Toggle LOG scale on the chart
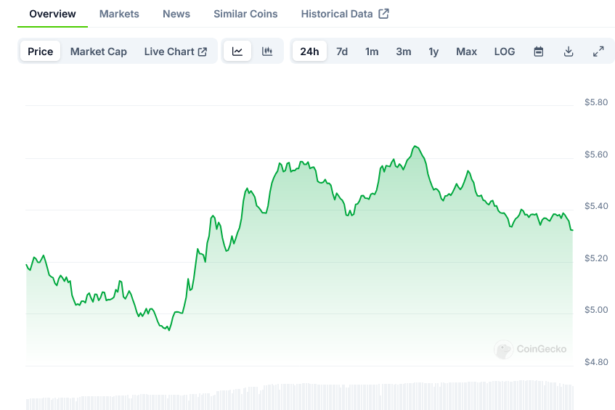This screenshot has width=615, height=410. click(x=505, y=51)
